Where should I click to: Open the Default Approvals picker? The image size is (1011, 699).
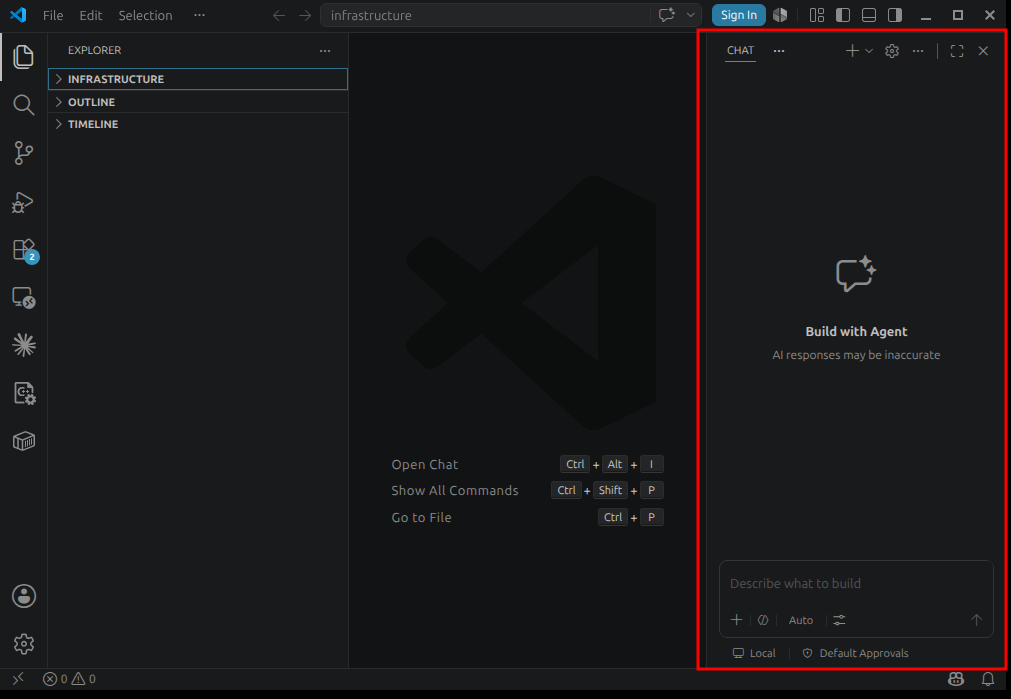[x=855, y=653]
